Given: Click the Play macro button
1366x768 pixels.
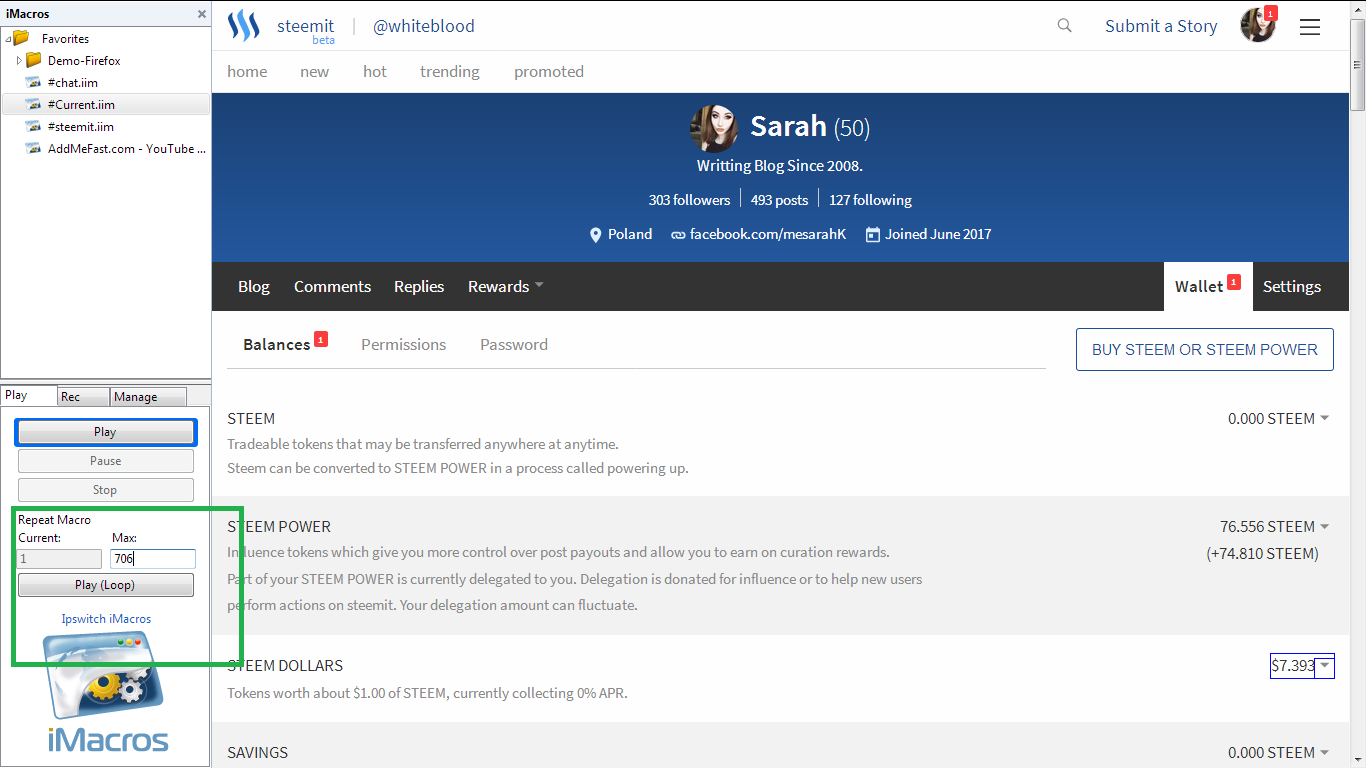Looking at the screenshot, I should tap(106, 432).
